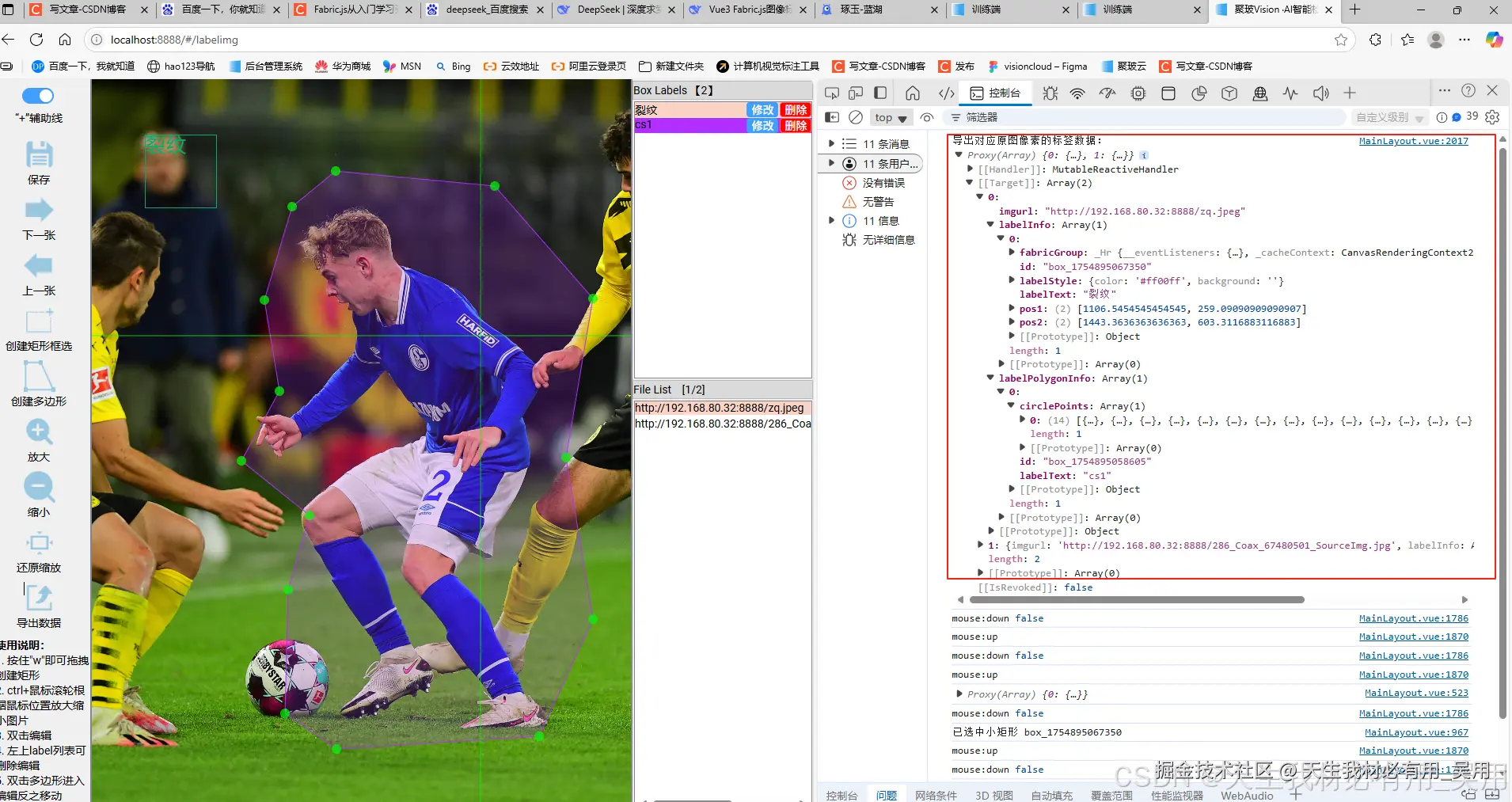Viewport: 1512px width, 802px height.
Task: Open the MainLayout.vue:967 source link
Action: point(1416,732)
